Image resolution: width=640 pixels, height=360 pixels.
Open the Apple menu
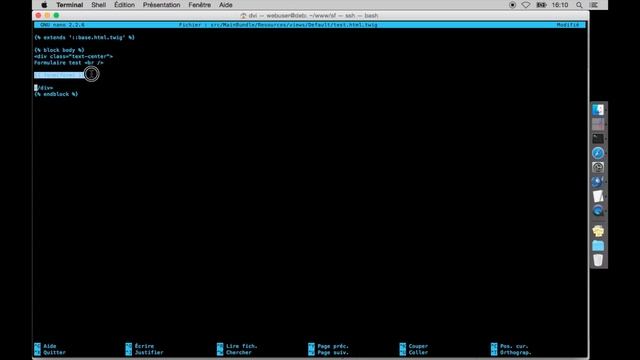point(44,5)
